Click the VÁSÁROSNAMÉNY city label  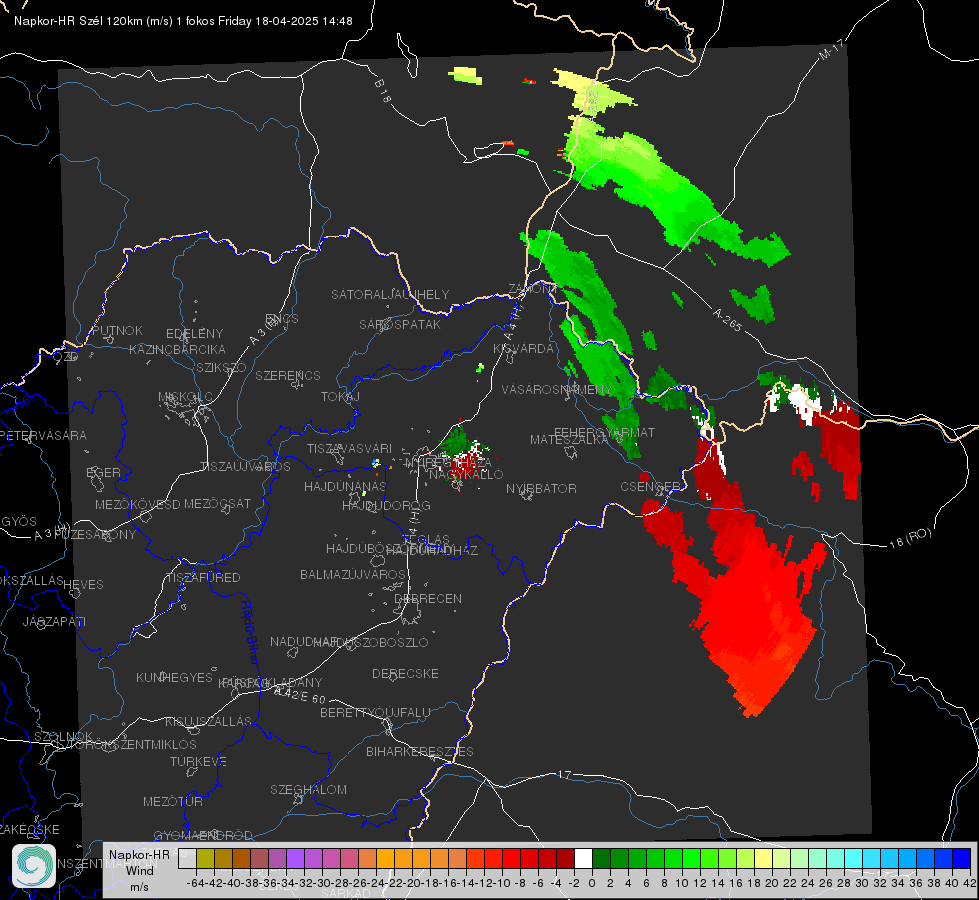557,389
